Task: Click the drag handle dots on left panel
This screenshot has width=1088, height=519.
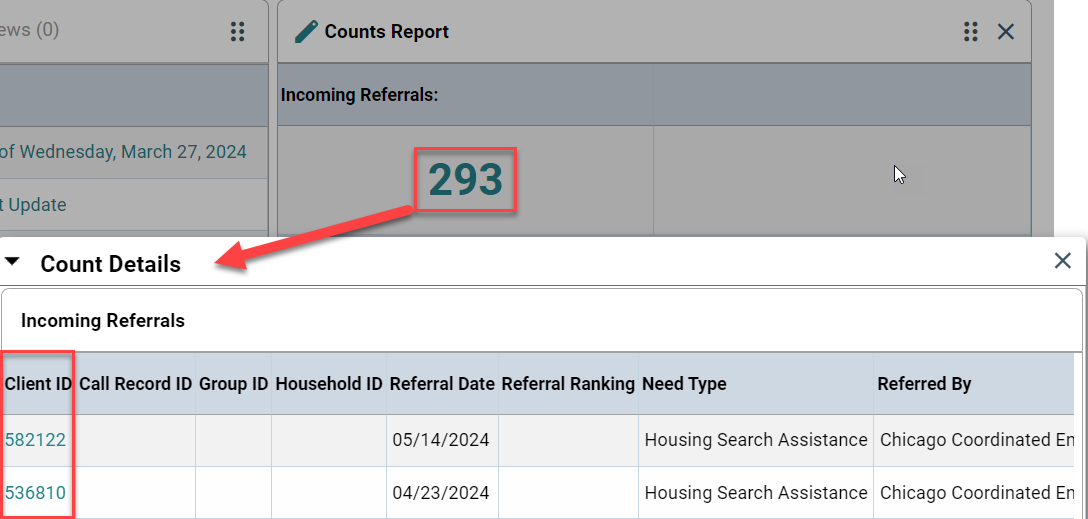Action: [237, 31]
